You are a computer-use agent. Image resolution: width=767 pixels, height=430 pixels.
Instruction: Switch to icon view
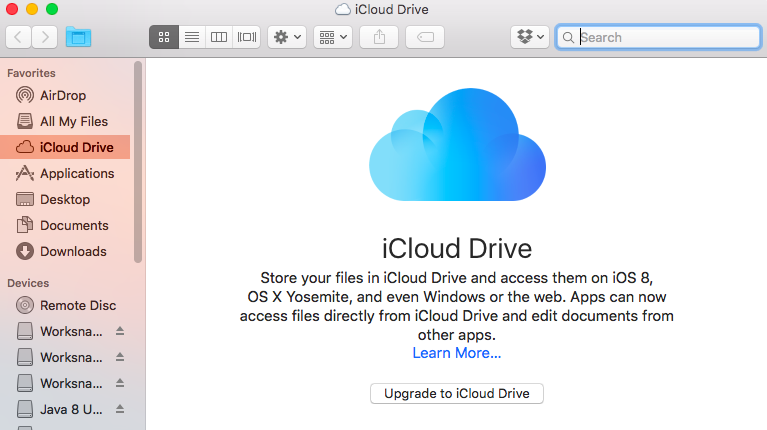pyautogui.click(x=164, y=37)
